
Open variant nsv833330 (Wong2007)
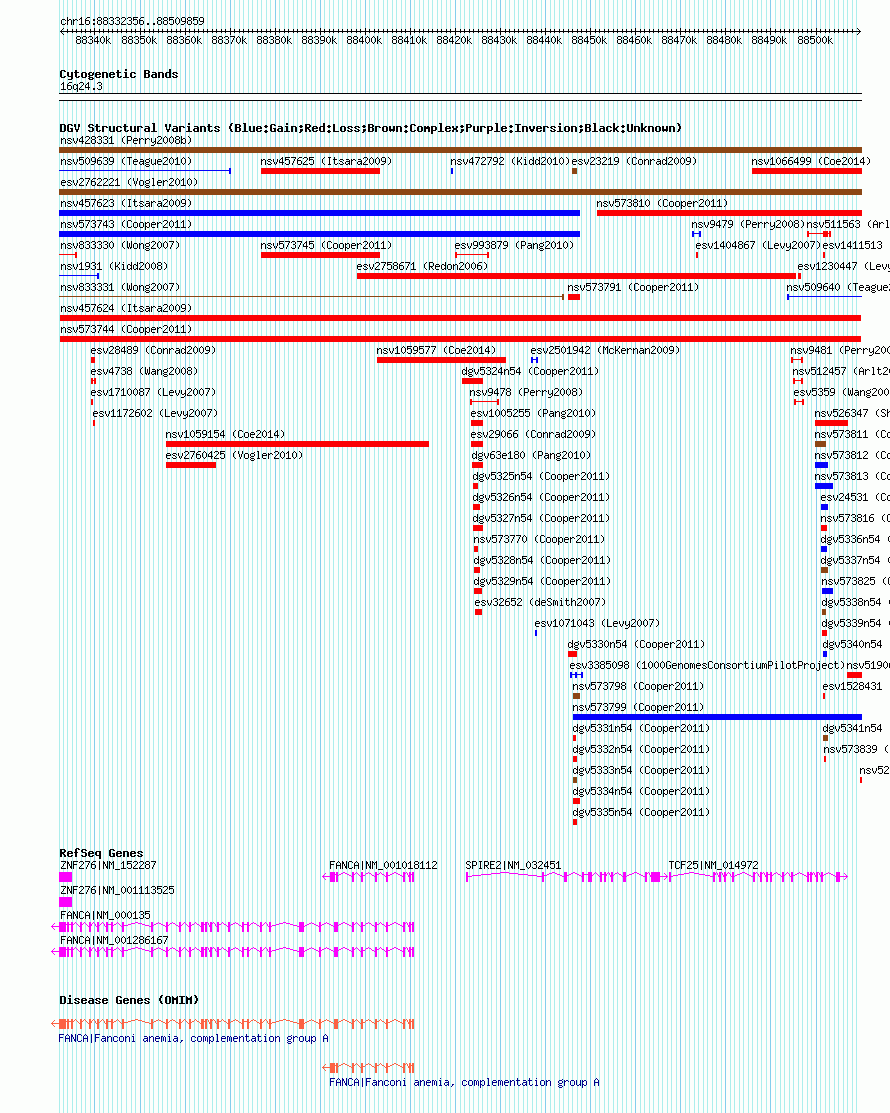click(x=120, y=246)
